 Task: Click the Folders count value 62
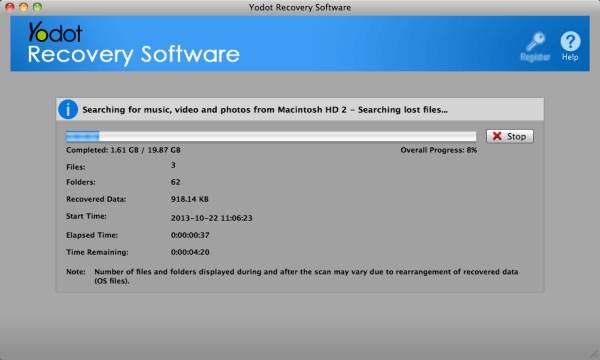pyautogui.click(x=175, y=182)
